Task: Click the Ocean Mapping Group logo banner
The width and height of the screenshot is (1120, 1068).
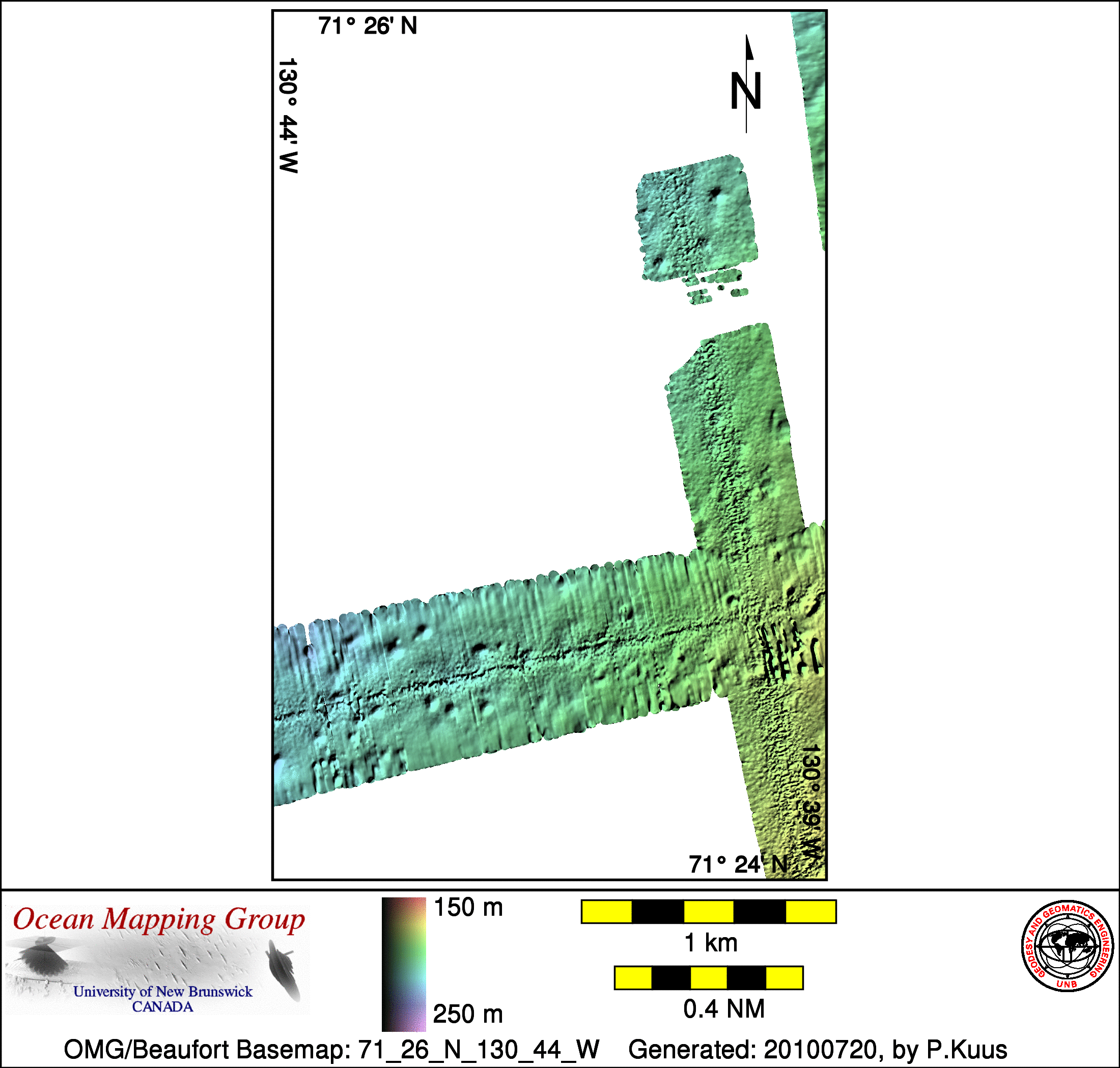Action: 158,961
